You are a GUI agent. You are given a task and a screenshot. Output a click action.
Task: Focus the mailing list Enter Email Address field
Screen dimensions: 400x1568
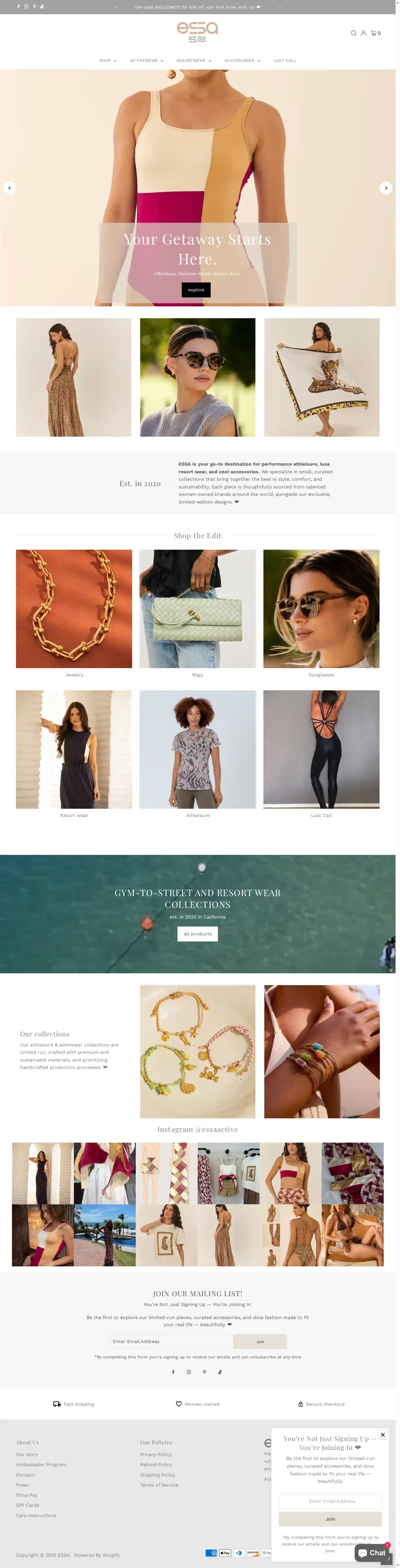coord(171,1342)
